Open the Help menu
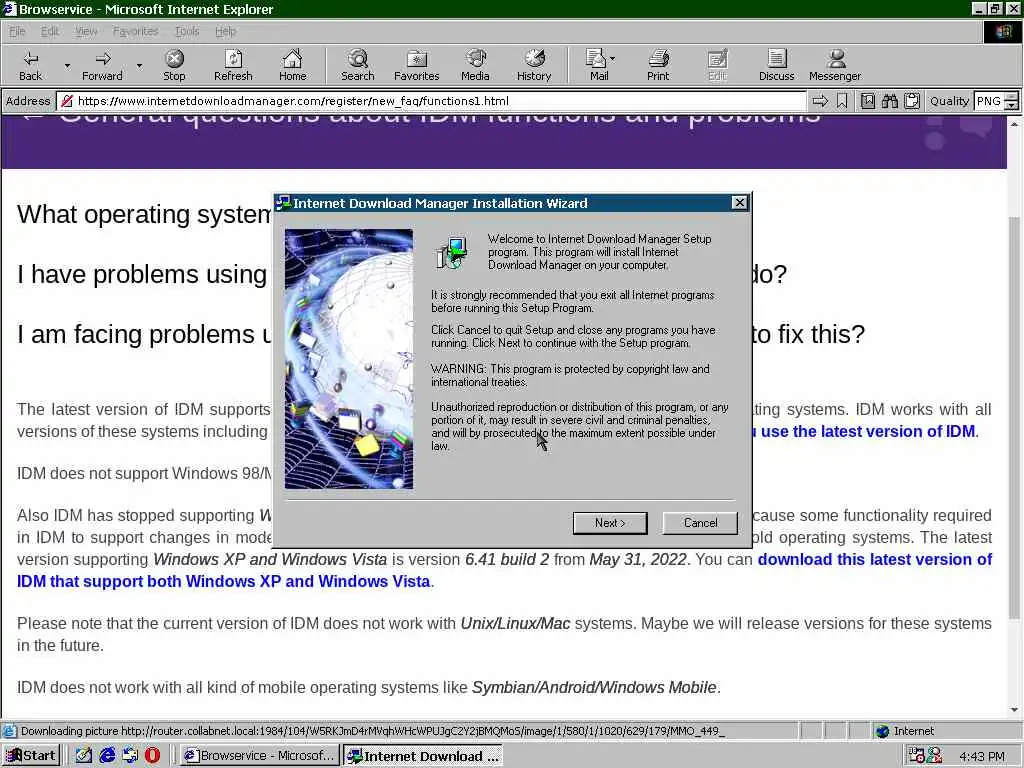Screen dimensions: 1024x768 point(225,31)
